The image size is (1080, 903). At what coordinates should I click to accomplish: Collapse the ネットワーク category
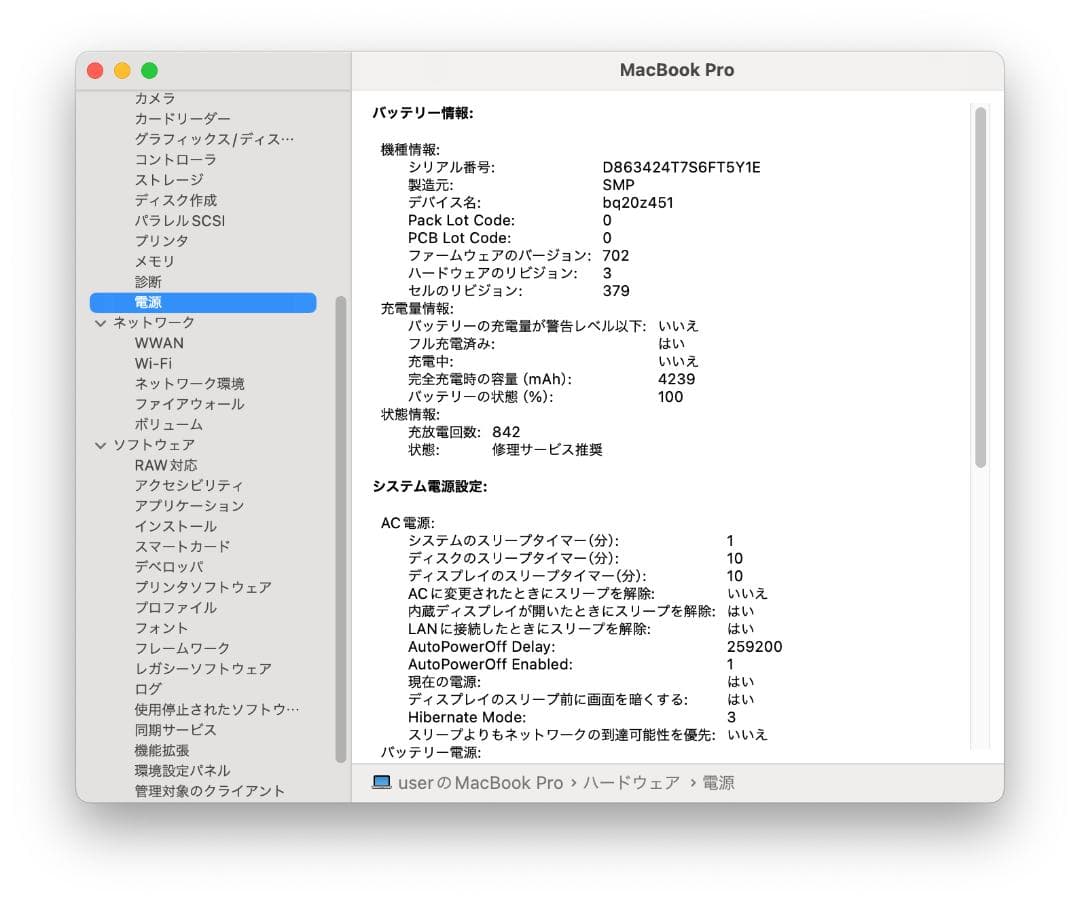(x=101, y=322)
